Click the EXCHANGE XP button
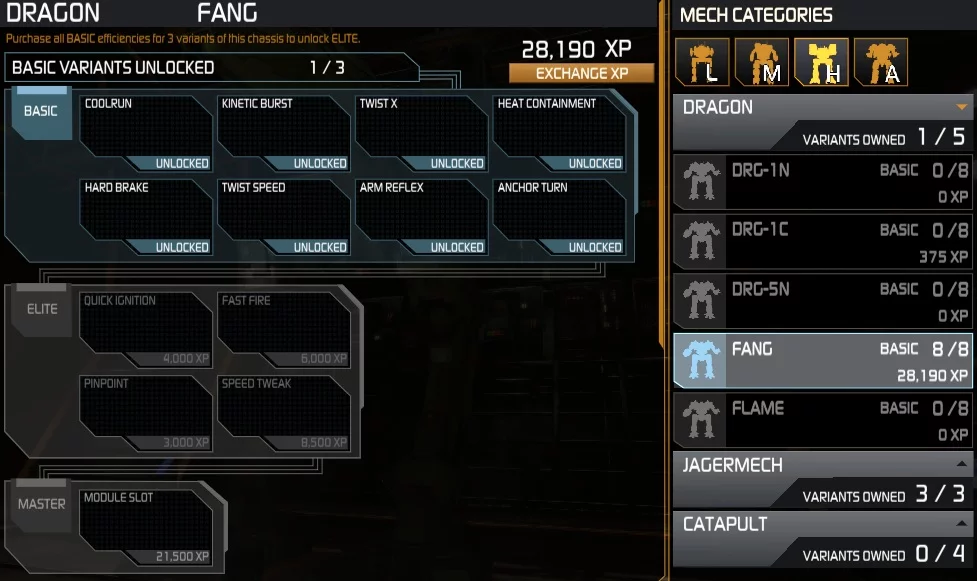The height and width of the screenshot is (581, 977). click(582, 74)
